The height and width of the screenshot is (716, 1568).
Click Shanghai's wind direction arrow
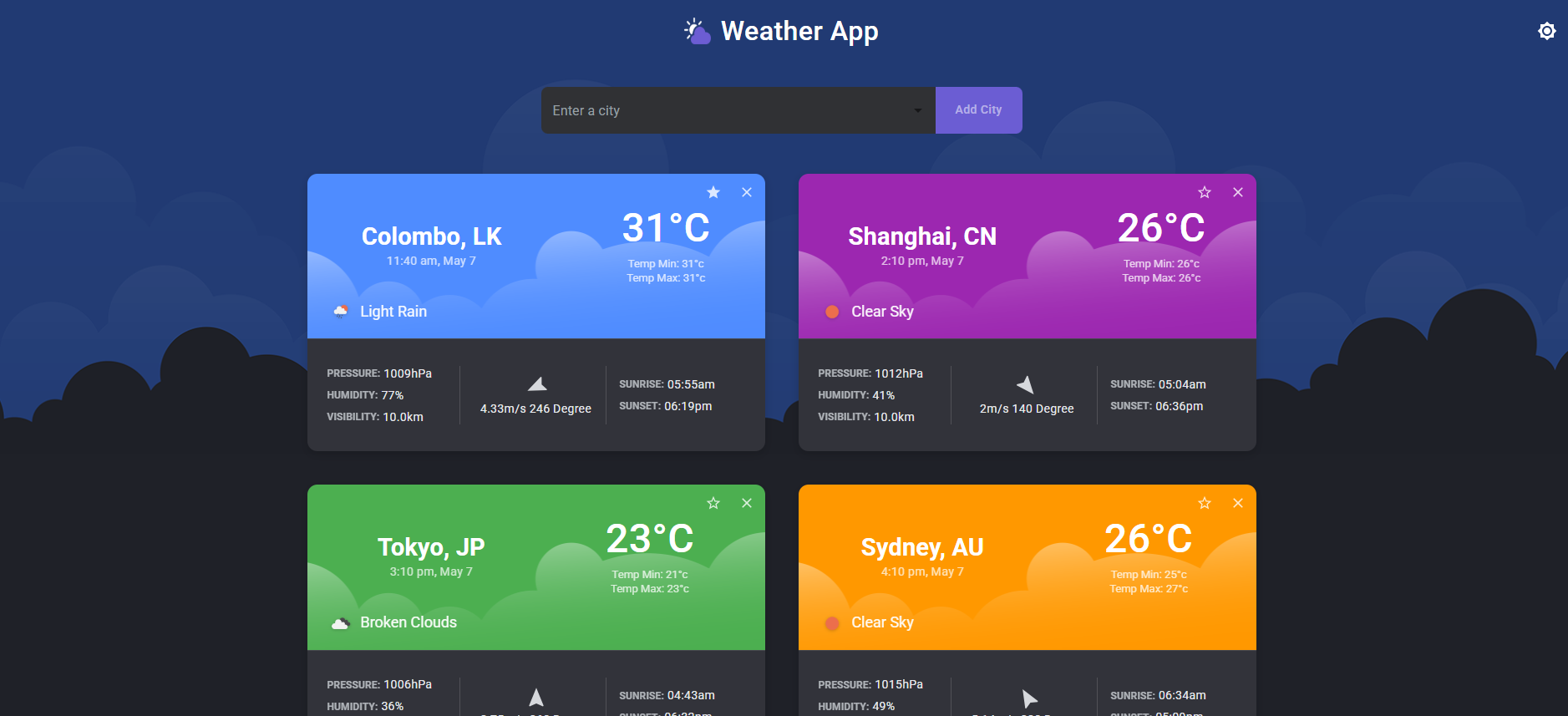pos(1026,384)
